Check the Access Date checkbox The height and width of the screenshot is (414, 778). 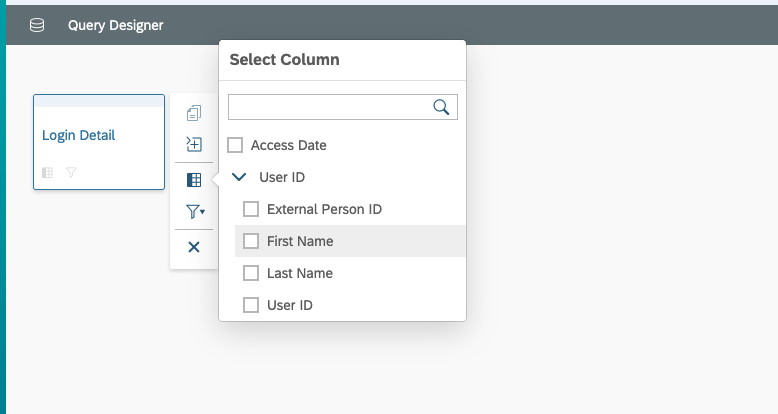pyautogui.click(x=235, y=145)
